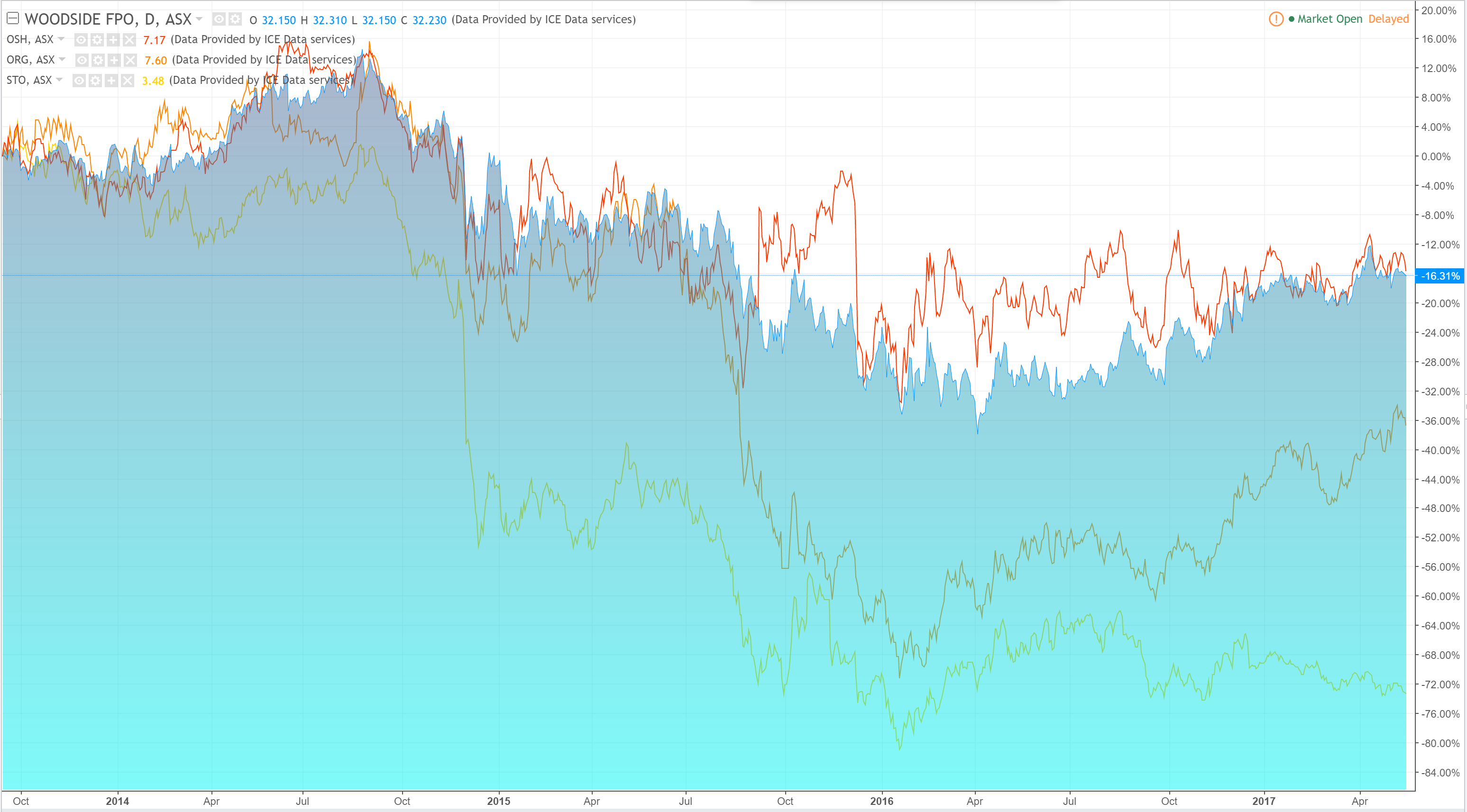Expand STO, ASX dropdown arrow
Screen dimensions: 1467x812
pyautogui.click(x=59, y=80)
